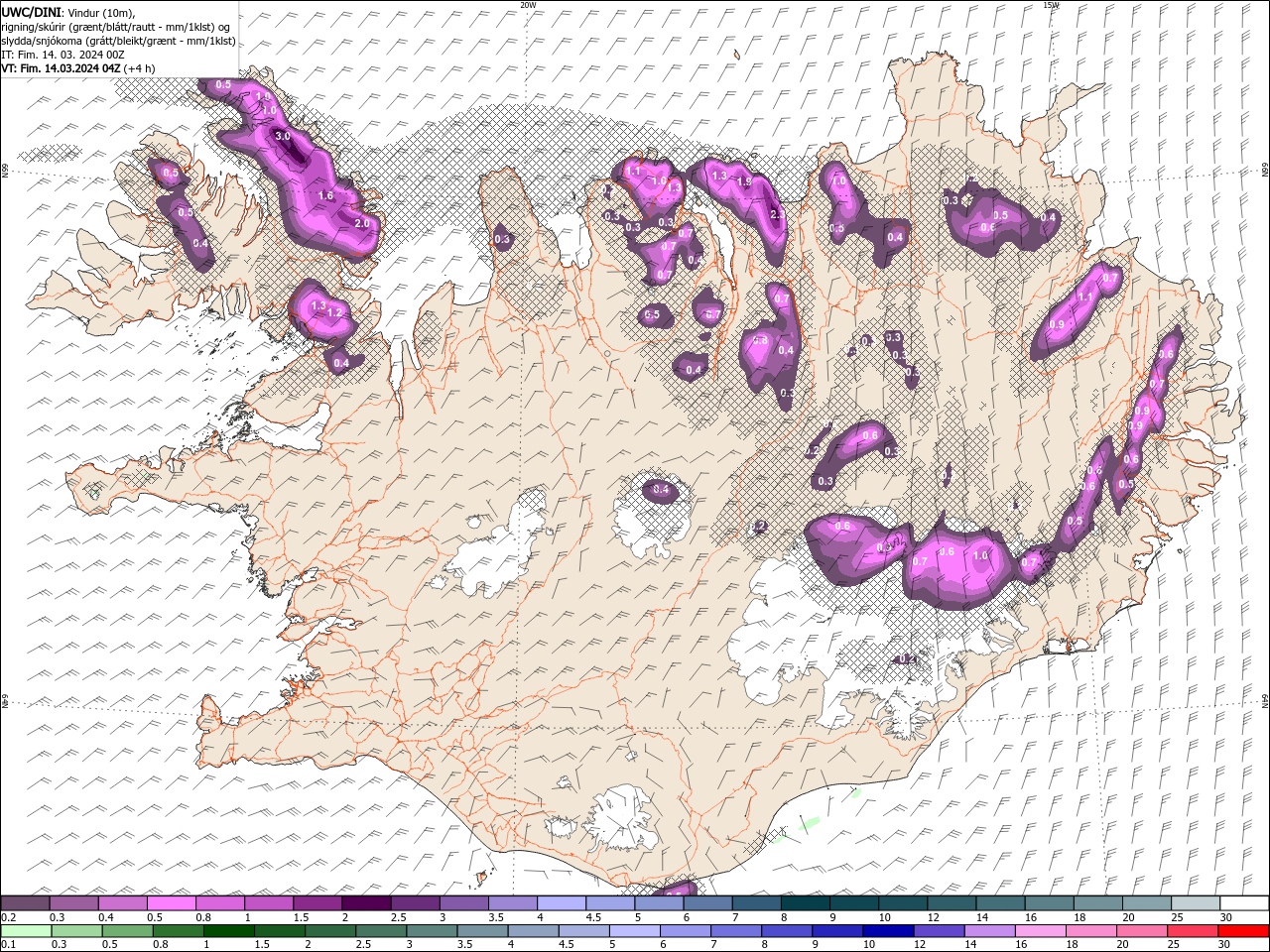The height and width of the screenshot is (952, 1270).
Task: Click the '12' tick label of the upper legend
Action: [x=934, y=918]
